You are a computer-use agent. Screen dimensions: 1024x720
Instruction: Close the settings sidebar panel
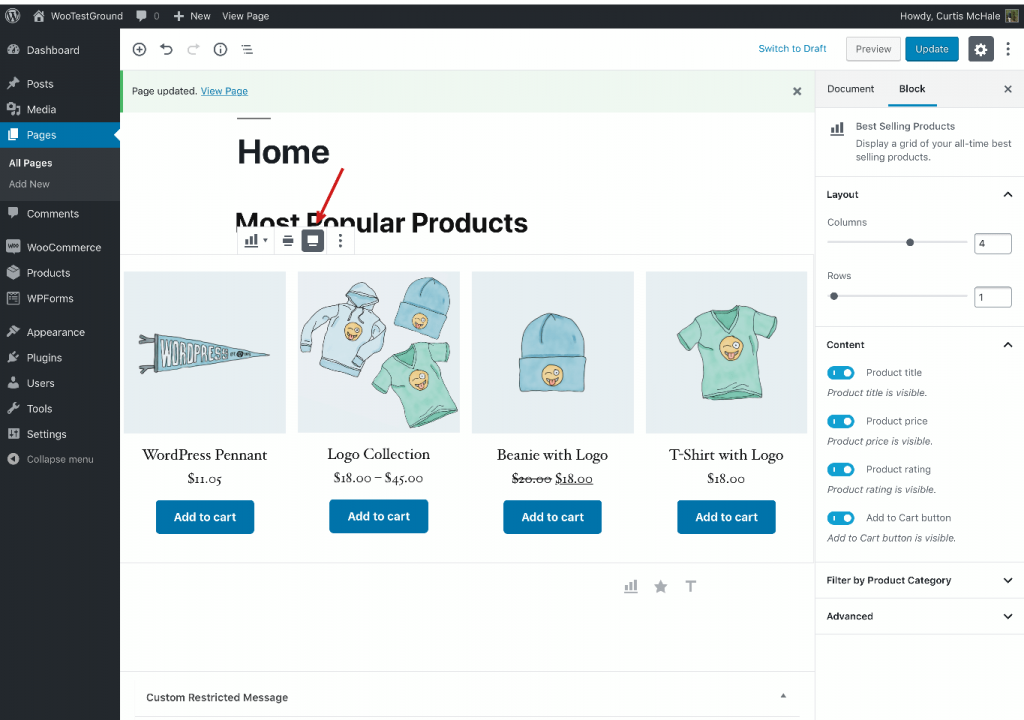point(1008,89)
